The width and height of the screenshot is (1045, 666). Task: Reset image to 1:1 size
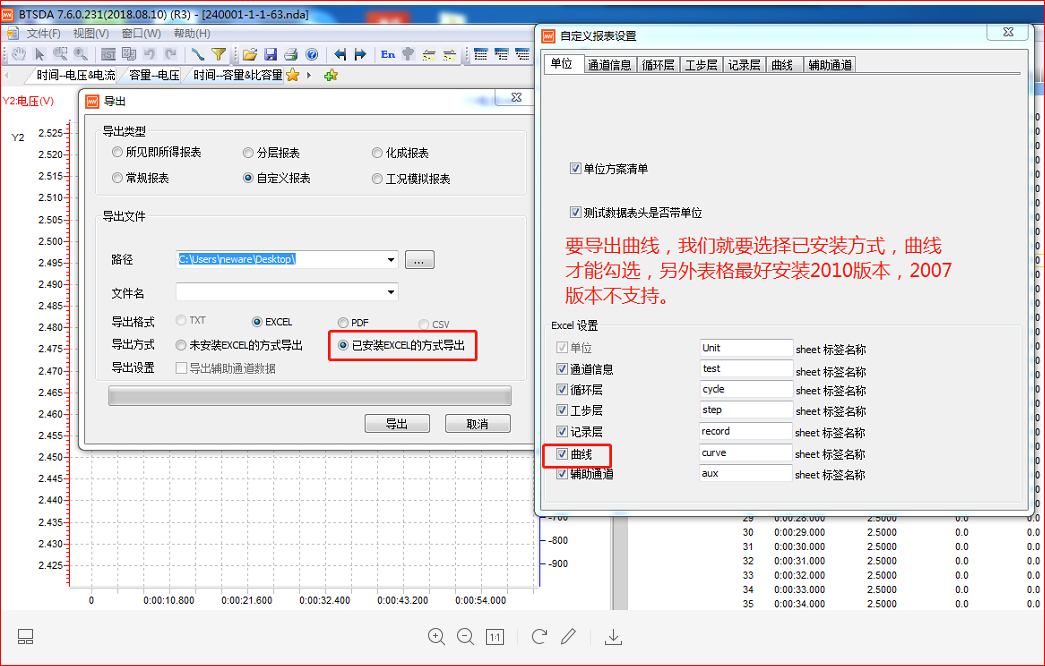pyautogui.click(x=495, y=637)
